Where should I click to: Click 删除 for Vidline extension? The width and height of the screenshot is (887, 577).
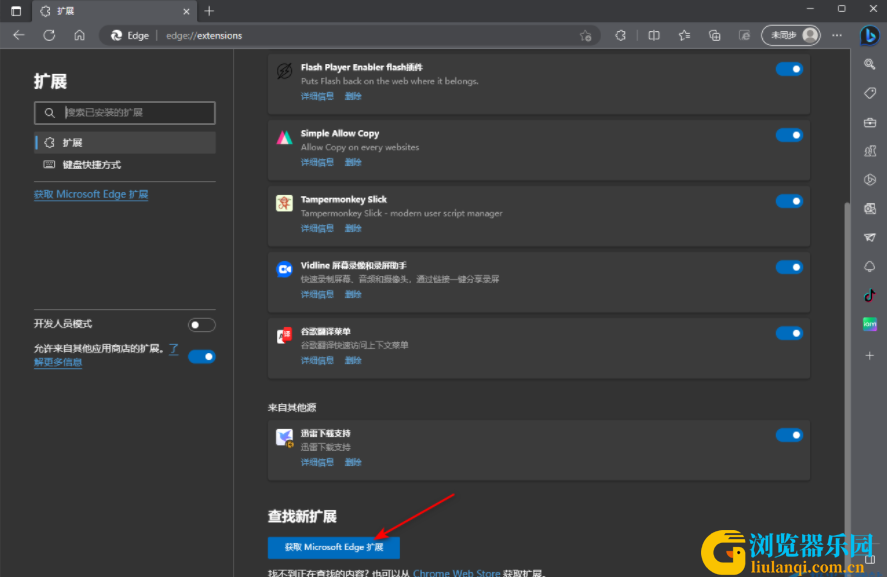coord(353,294)
